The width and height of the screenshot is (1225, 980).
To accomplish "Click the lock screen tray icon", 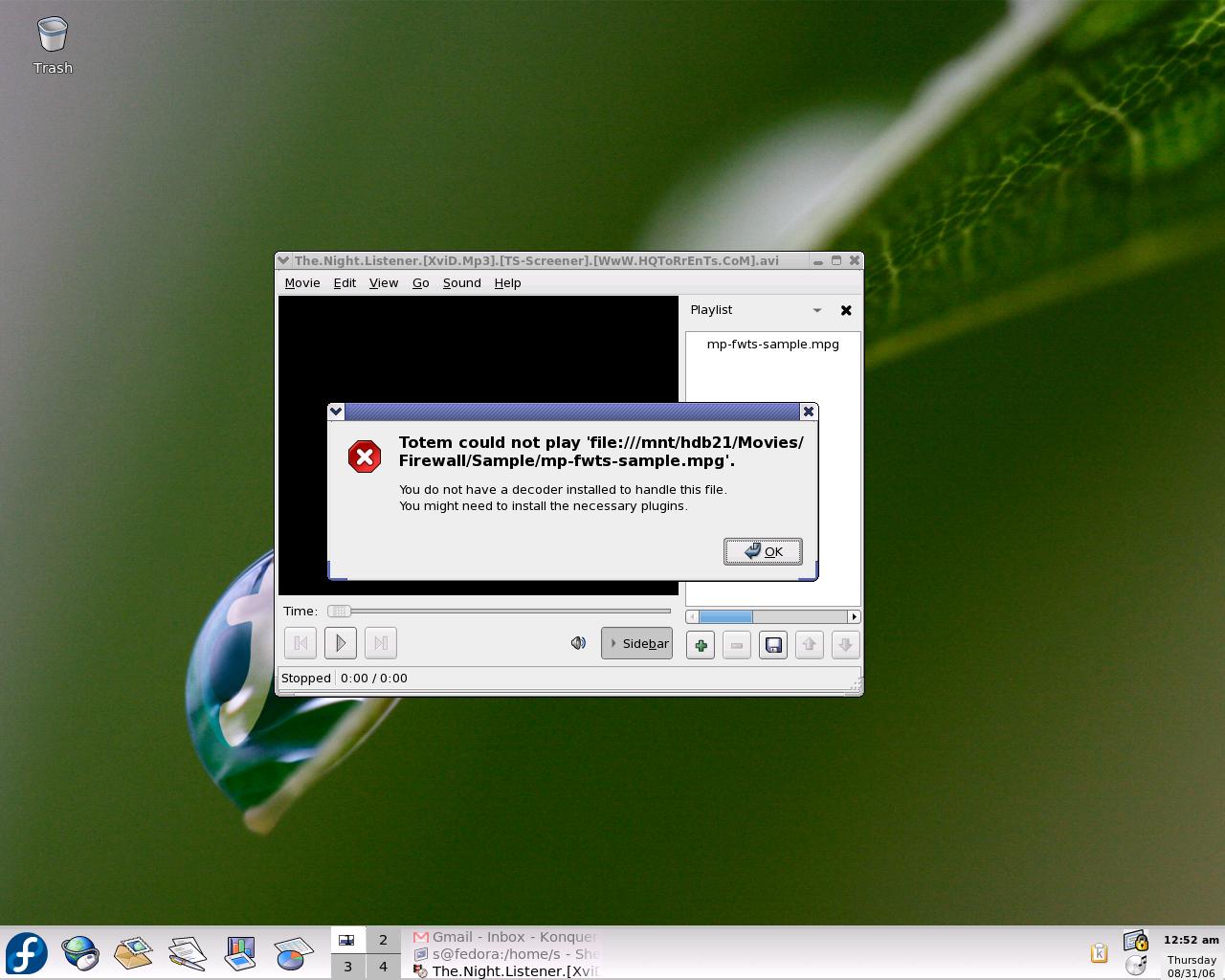I will click(x=1135, y=942).
